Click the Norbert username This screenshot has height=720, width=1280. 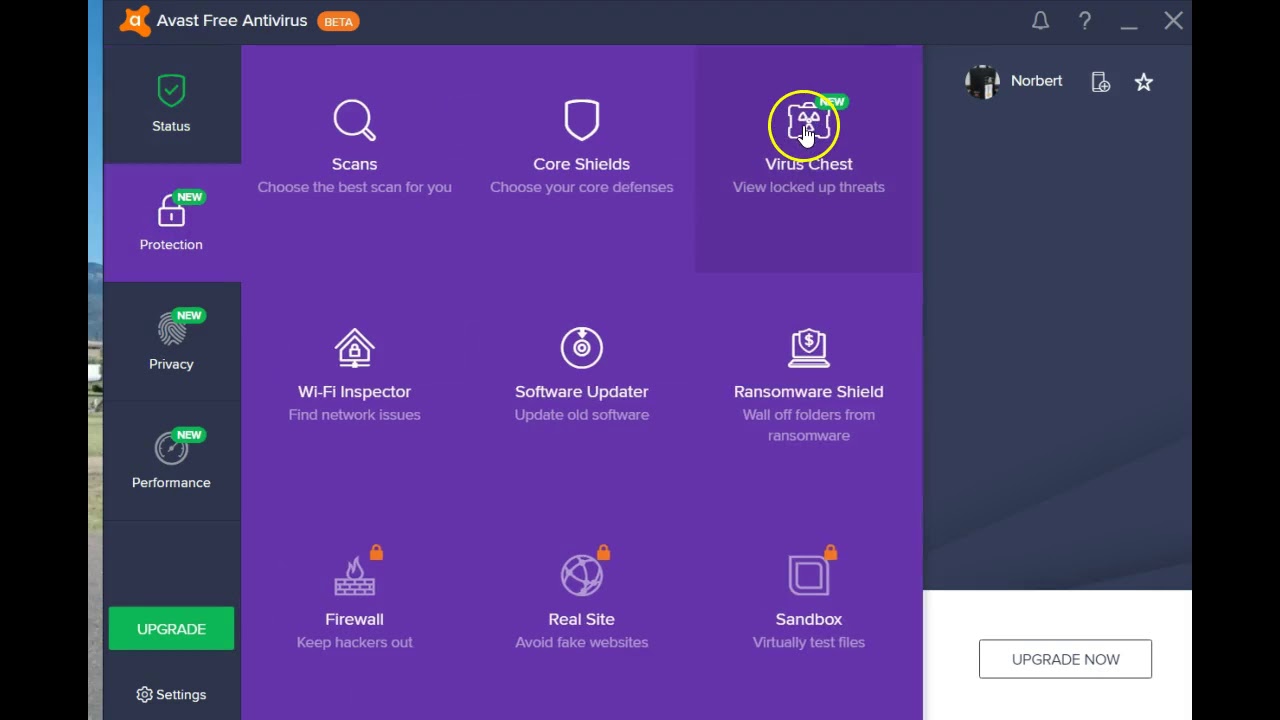click(x=1036, y=81)
